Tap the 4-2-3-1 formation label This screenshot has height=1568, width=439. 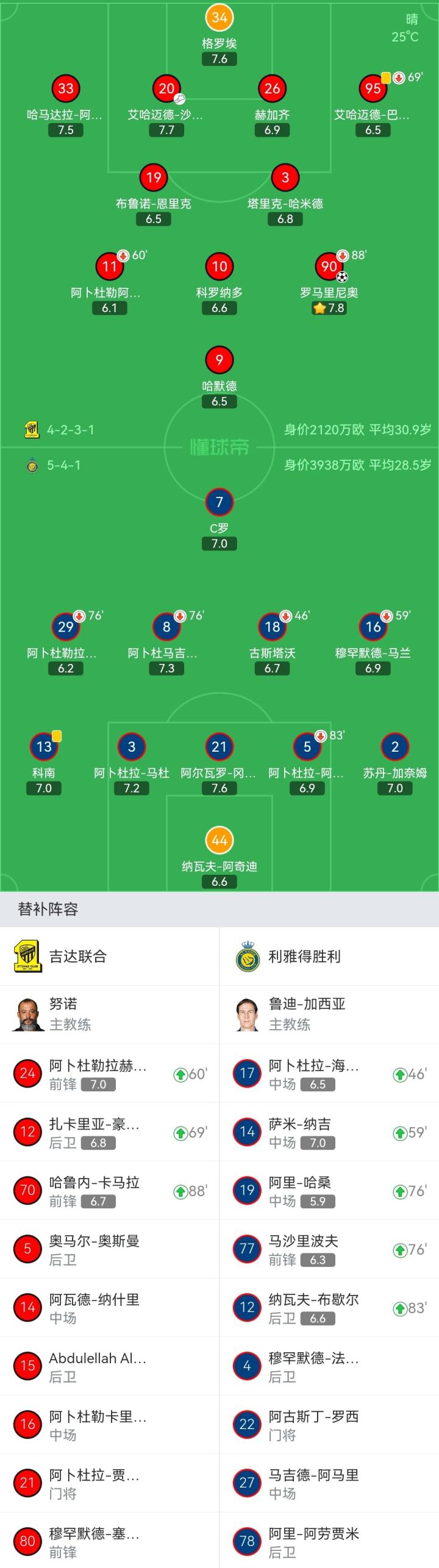(71, 430)
